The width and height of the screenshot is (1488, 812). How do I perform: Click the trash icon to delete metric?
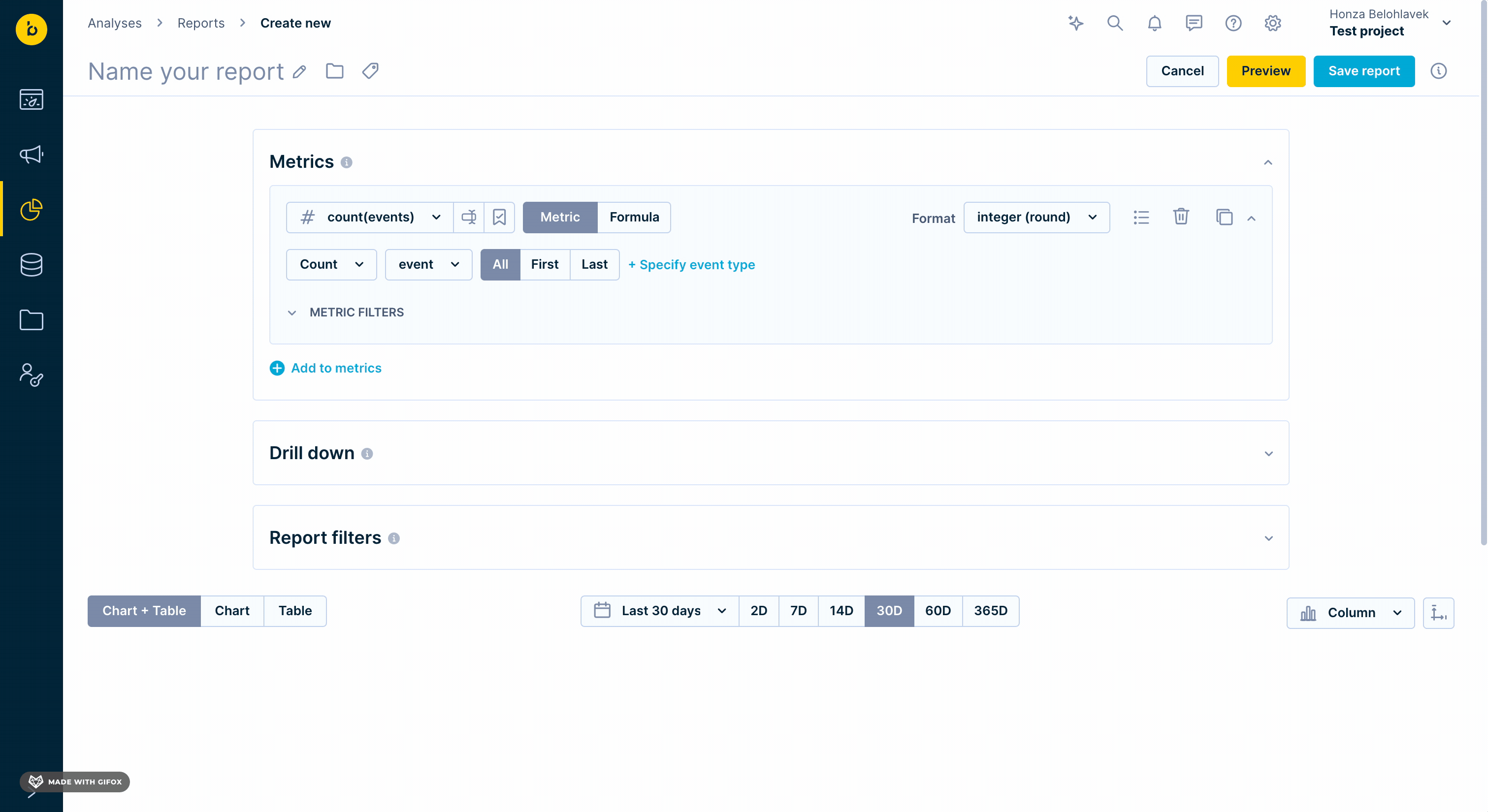pos(1181,217)
